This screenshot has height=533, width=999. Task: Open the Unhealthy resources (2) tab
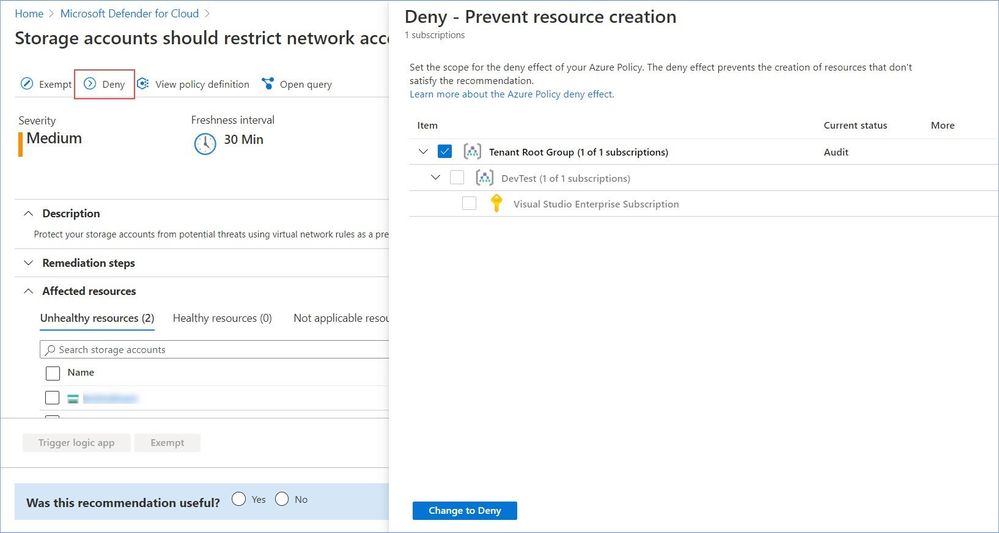point(97,318)
